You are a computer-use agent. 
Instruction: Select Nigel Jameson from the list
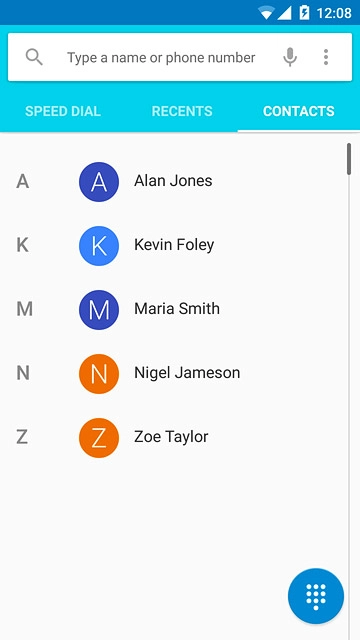(173, 373)
